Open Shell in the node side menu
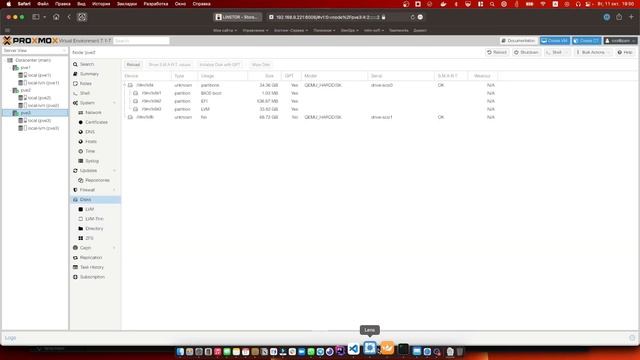 click(x=84, y=93)
